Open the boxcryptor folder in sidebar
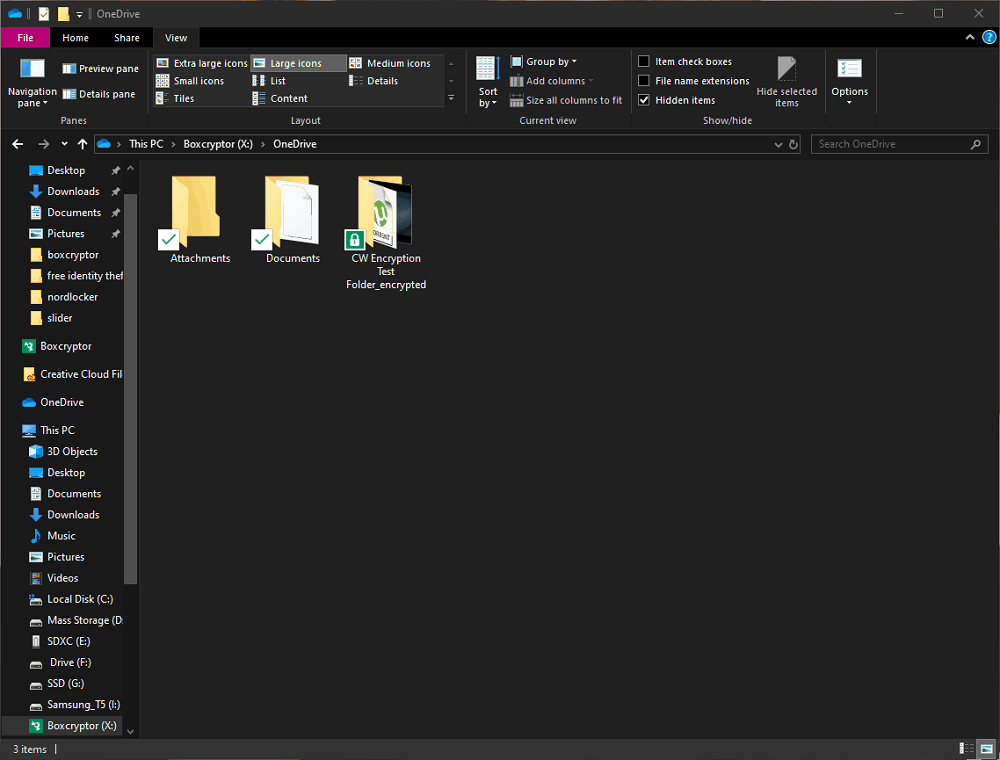The image size is (1000, 760). (x=73, y=254)
